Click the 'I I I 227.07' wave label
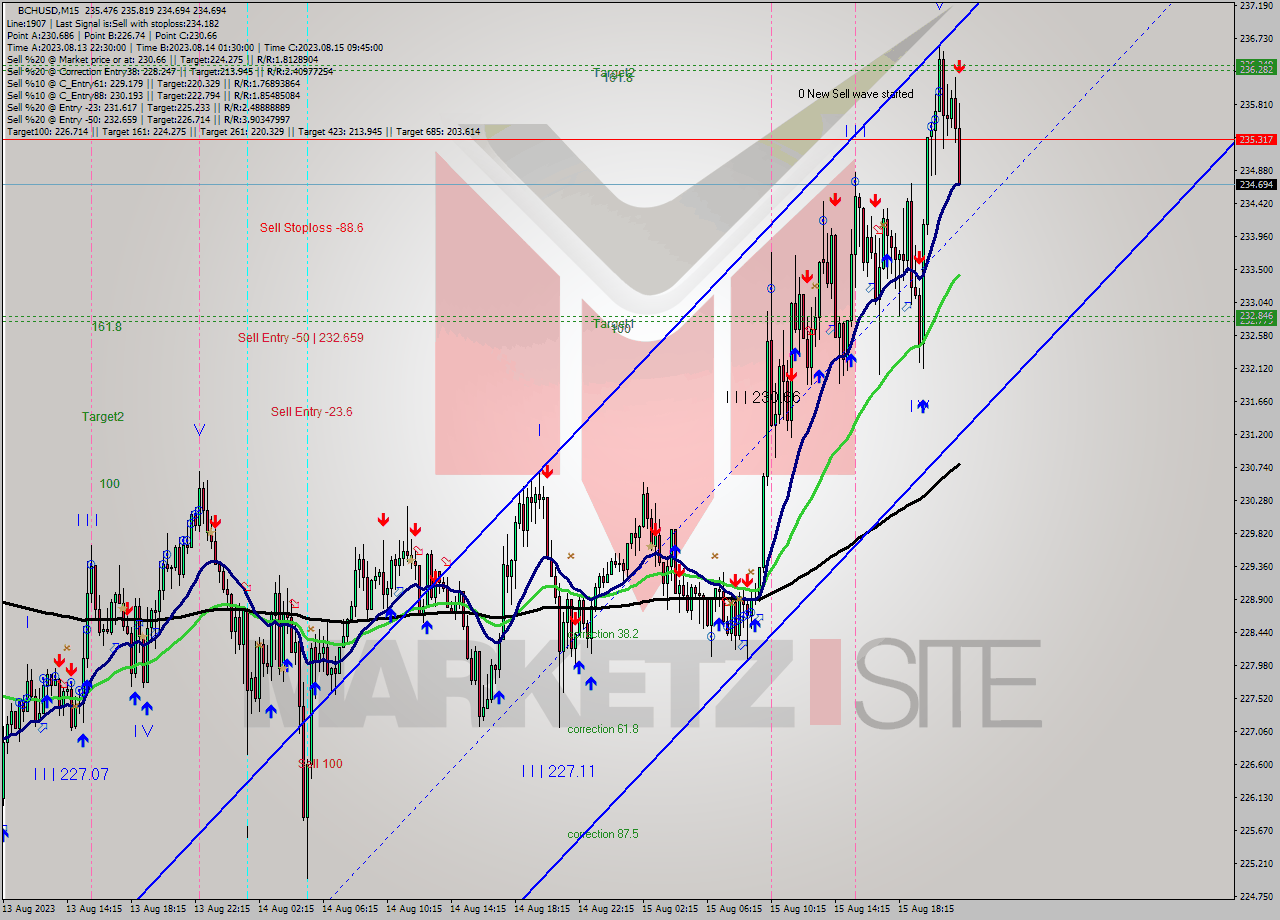Image resolution: width=1280 pixels, height=920 pixels. point(71,774)
